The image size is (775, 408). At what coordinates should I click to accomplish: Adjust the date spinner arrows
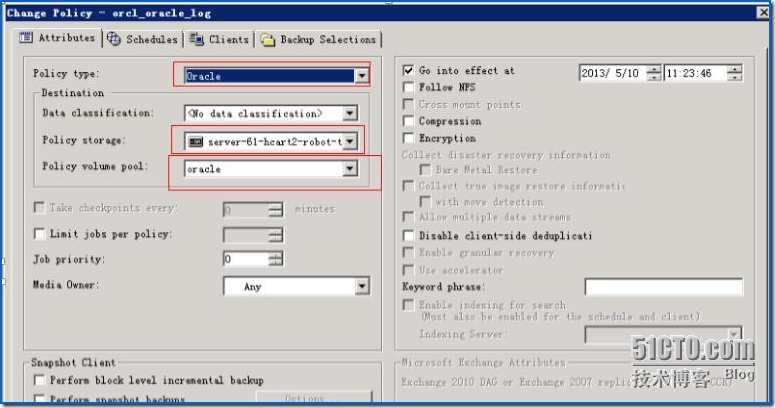(x=653, y=73)
